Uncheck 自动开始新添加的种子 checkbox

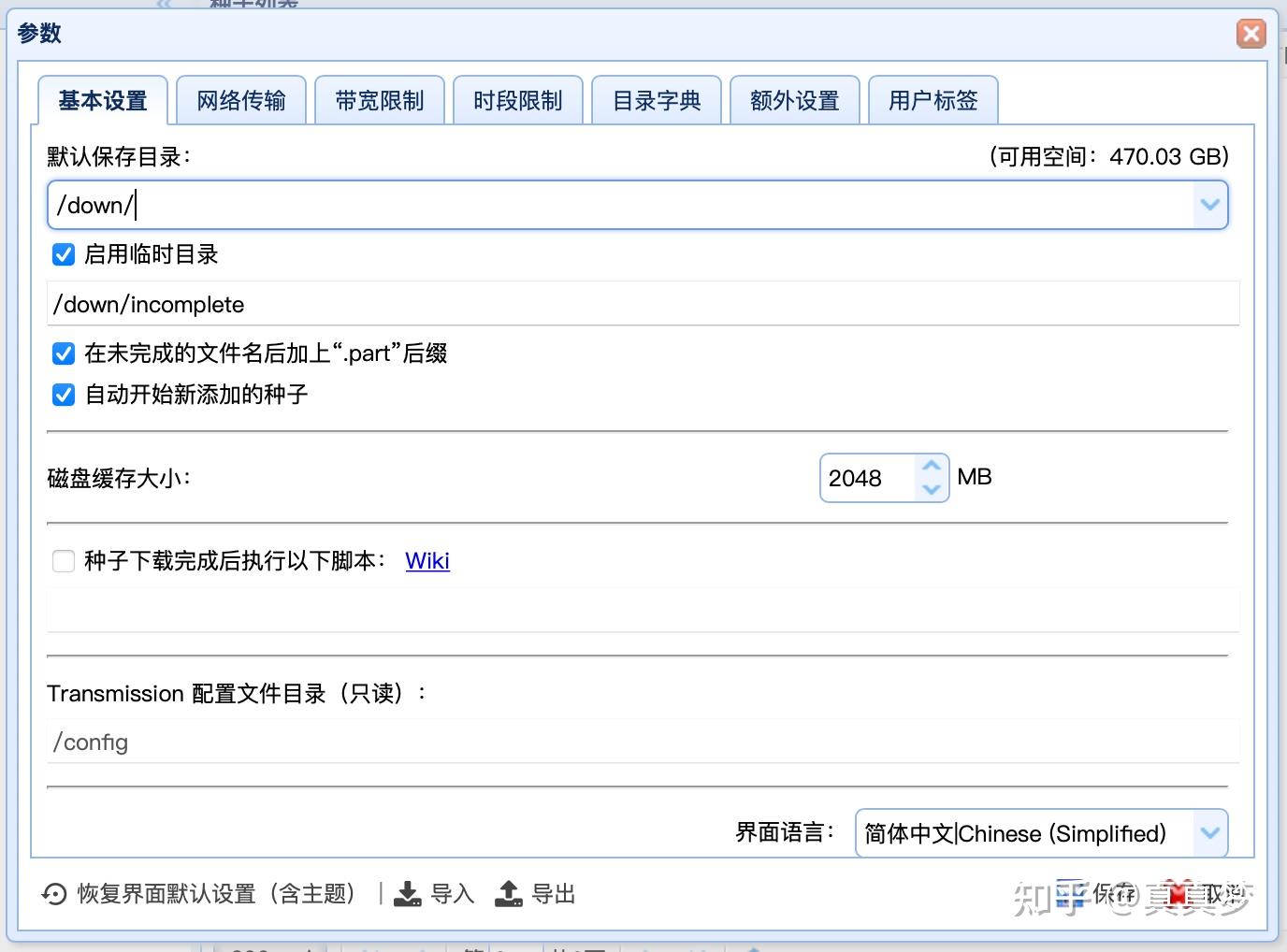click(64, 395)
